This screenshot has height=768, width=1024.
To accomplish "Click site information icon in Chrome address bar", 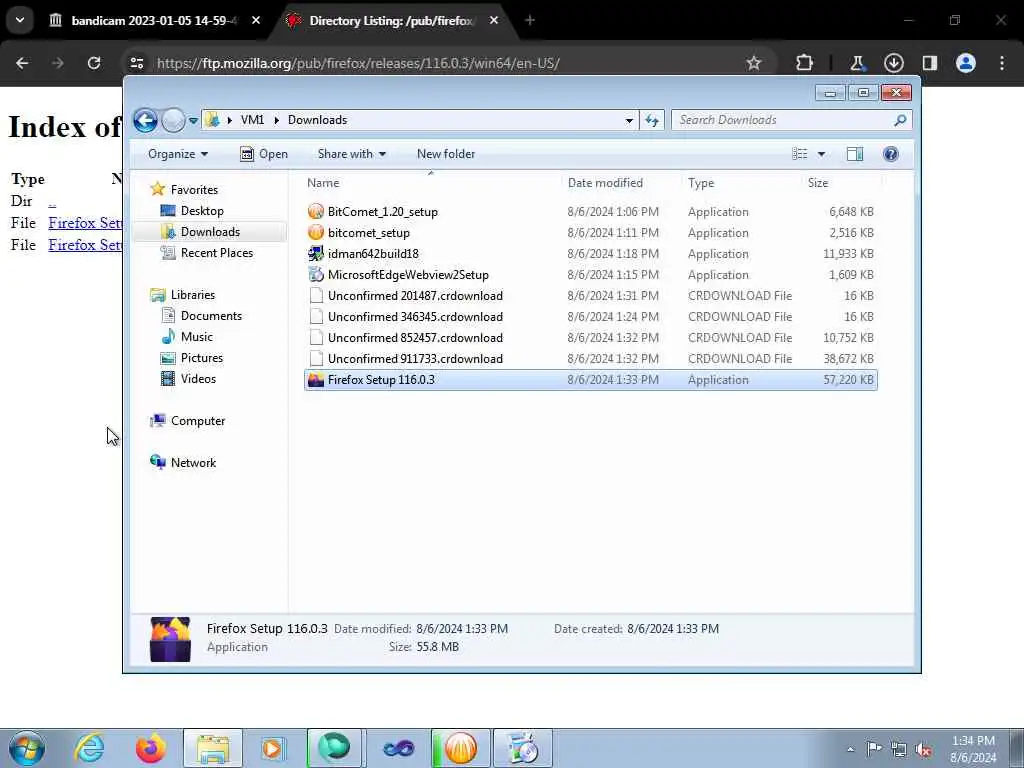I will pos(136,63).
